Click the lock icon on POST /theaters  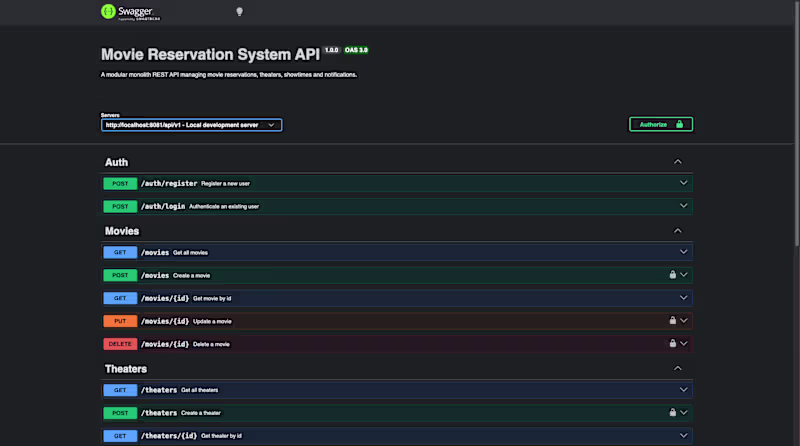pos(672,412)
